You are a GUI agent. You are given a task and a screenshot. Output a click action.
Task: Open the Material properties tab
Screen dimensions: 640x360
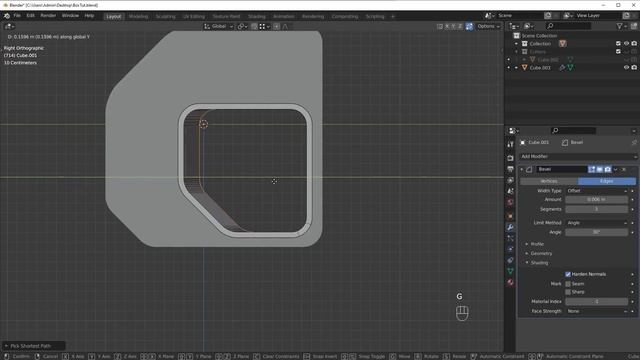coord(510,282)
